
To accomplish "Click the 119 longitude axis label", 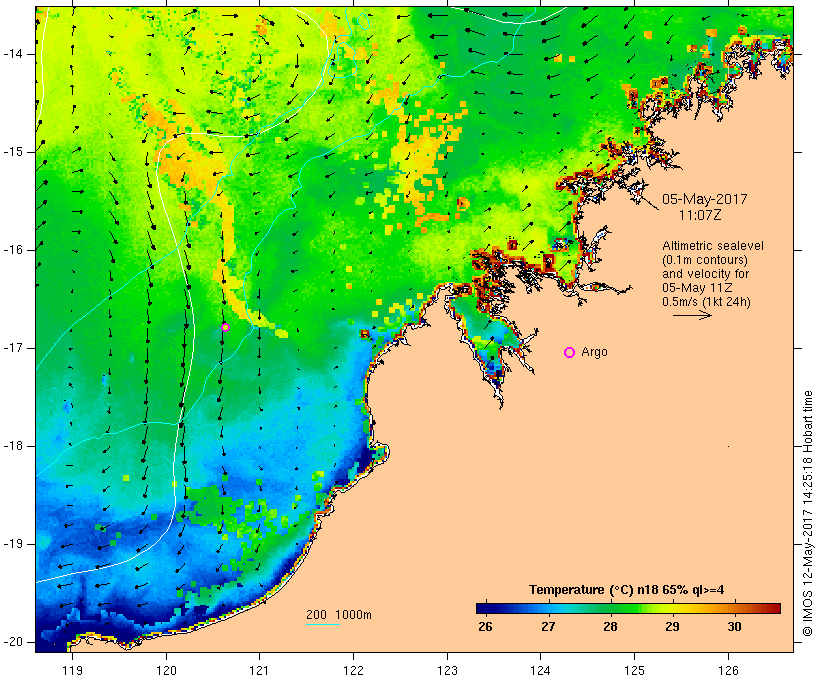I will coord(72,670).
